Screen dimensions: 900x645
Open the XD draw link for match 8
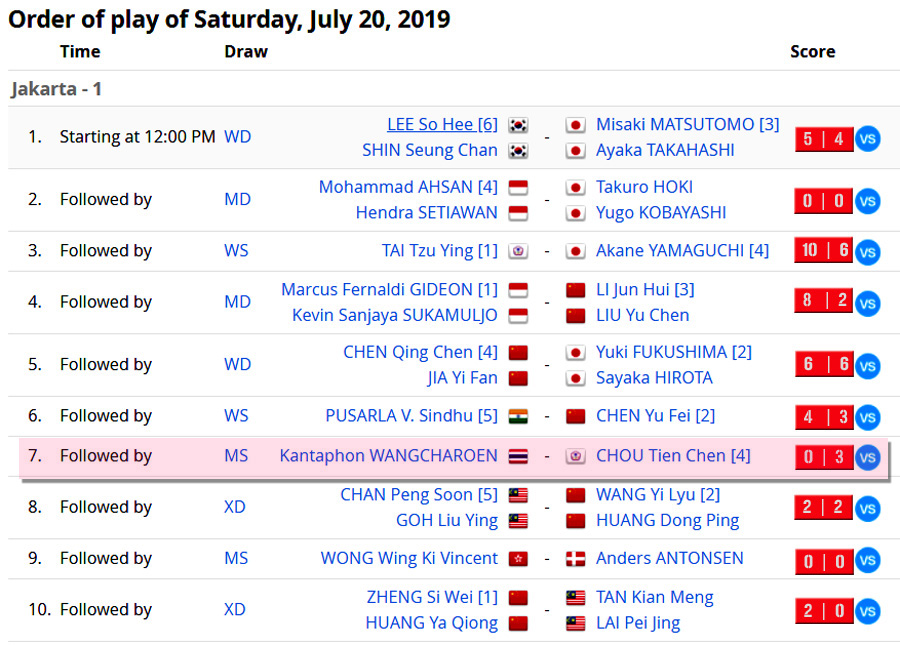click(235, 507)
